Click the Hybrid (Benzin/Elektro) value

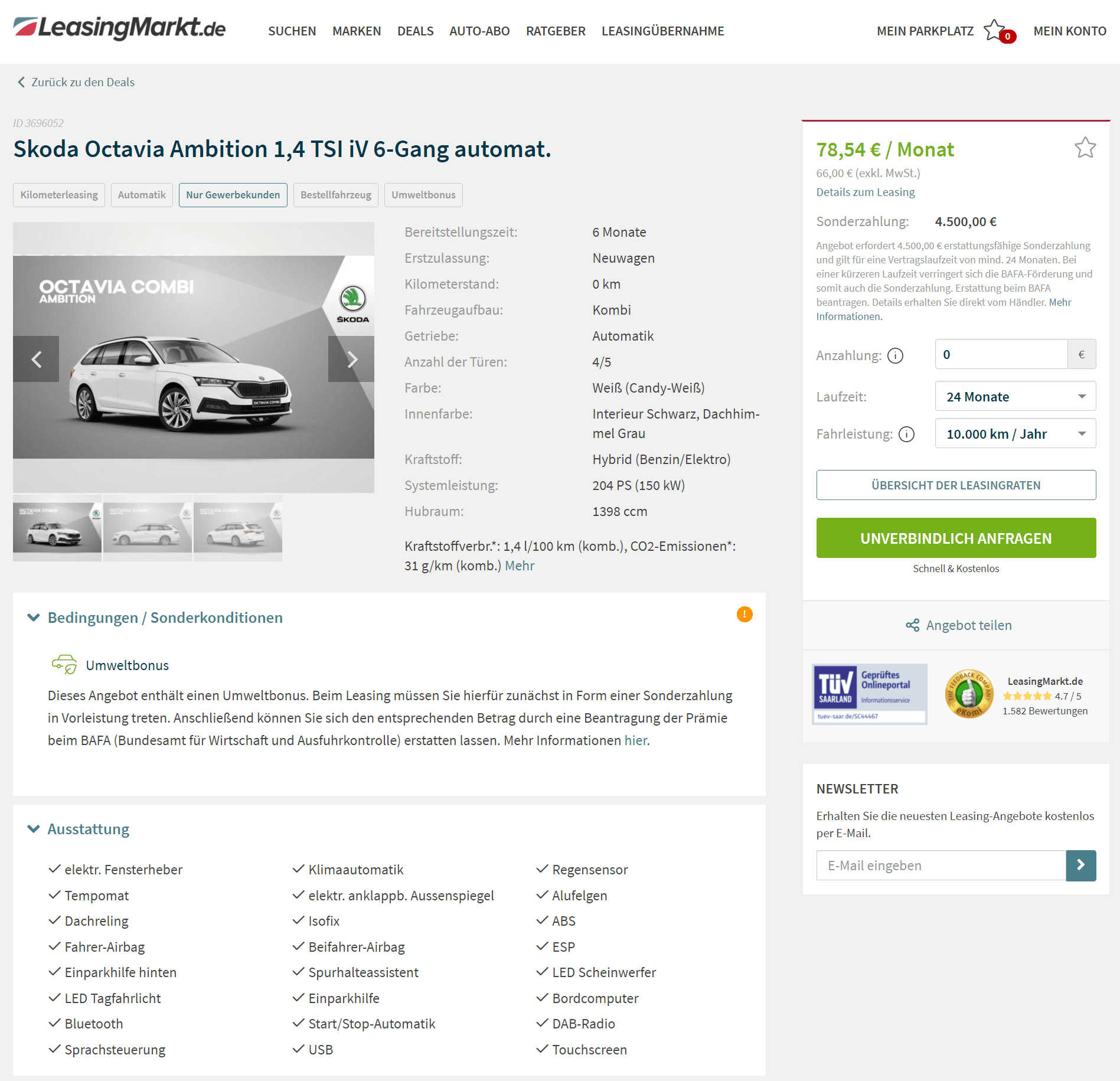coord(661,459)
